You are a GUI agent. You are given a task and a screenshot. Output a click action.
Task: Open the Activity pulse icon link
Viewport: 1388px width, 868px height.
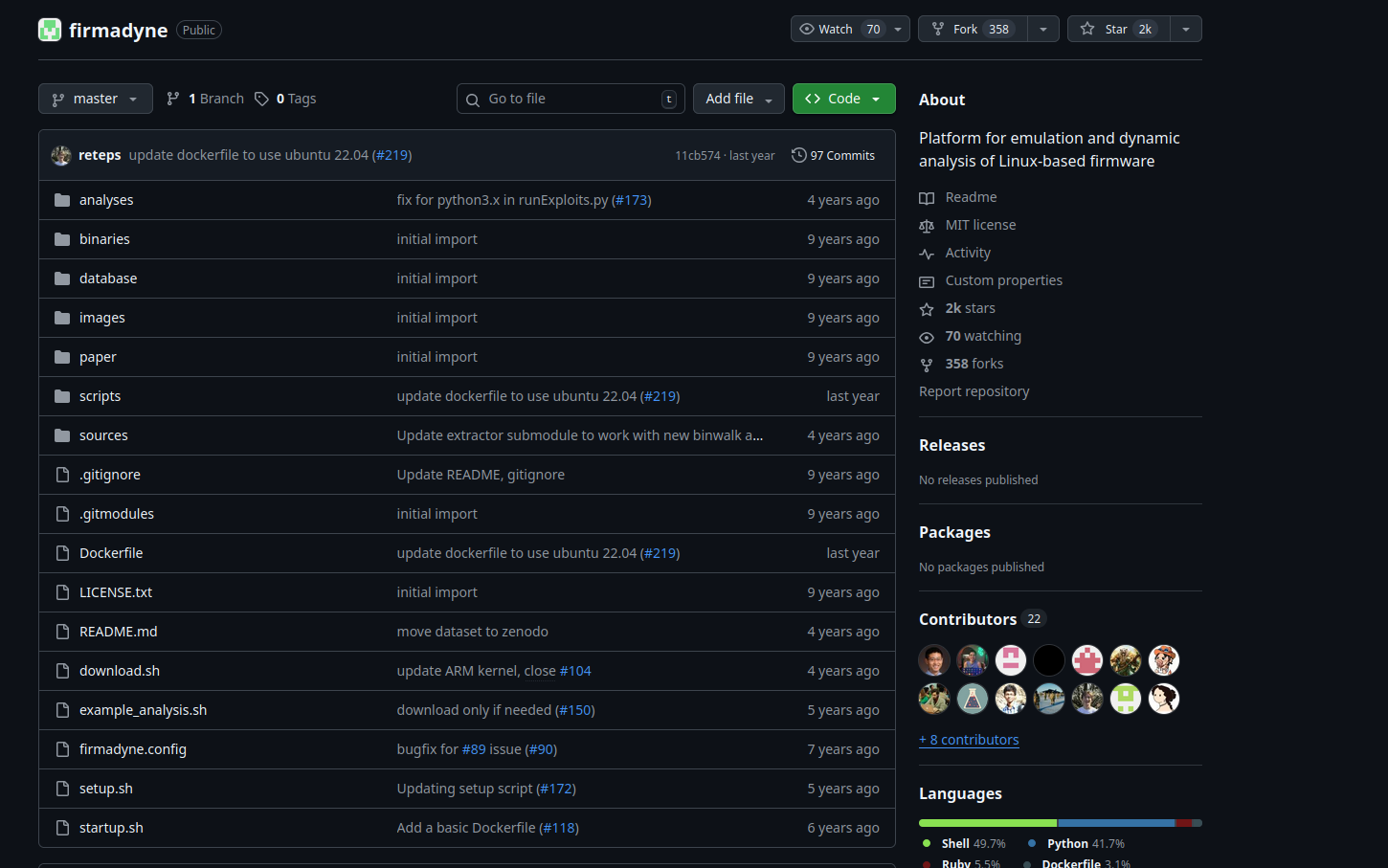coord(927,254)
